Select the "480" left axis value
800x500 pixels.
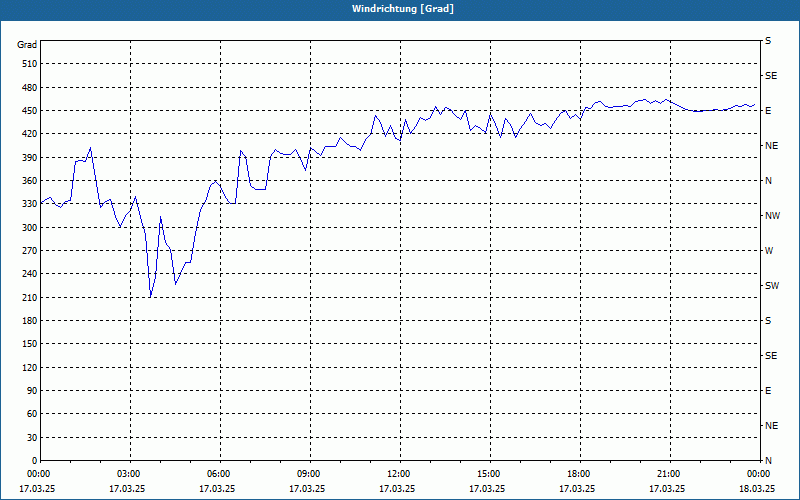30,87
